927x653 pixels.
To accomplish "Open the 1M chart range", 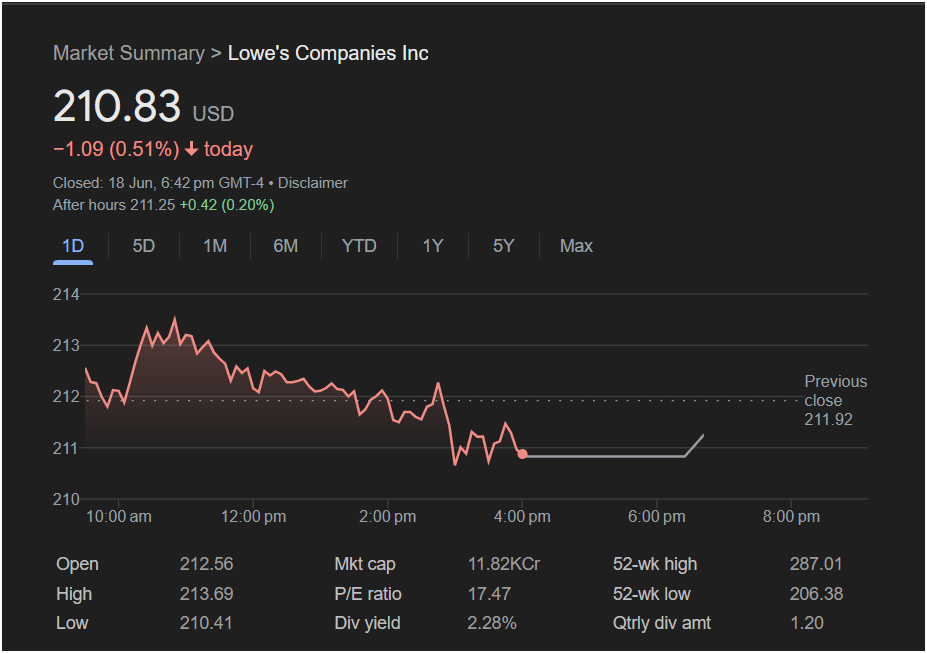I will pos(215,246).
